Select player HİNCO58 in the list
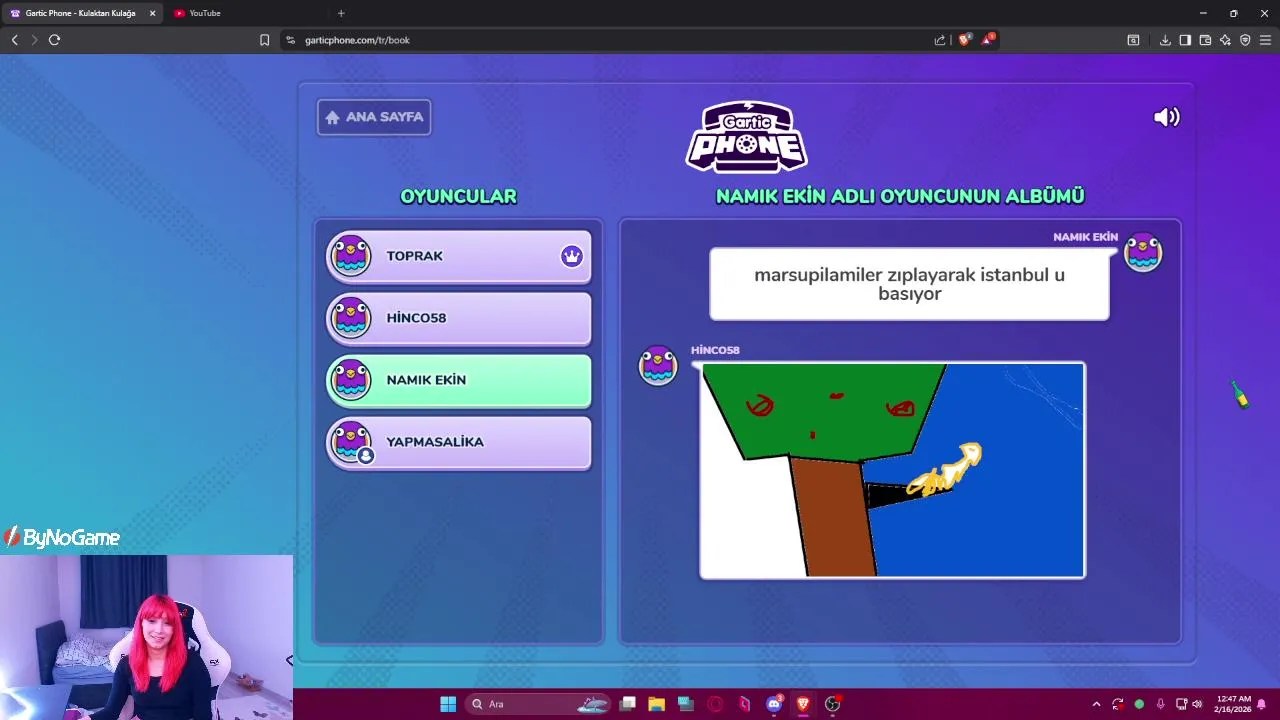 click(459, 318)
